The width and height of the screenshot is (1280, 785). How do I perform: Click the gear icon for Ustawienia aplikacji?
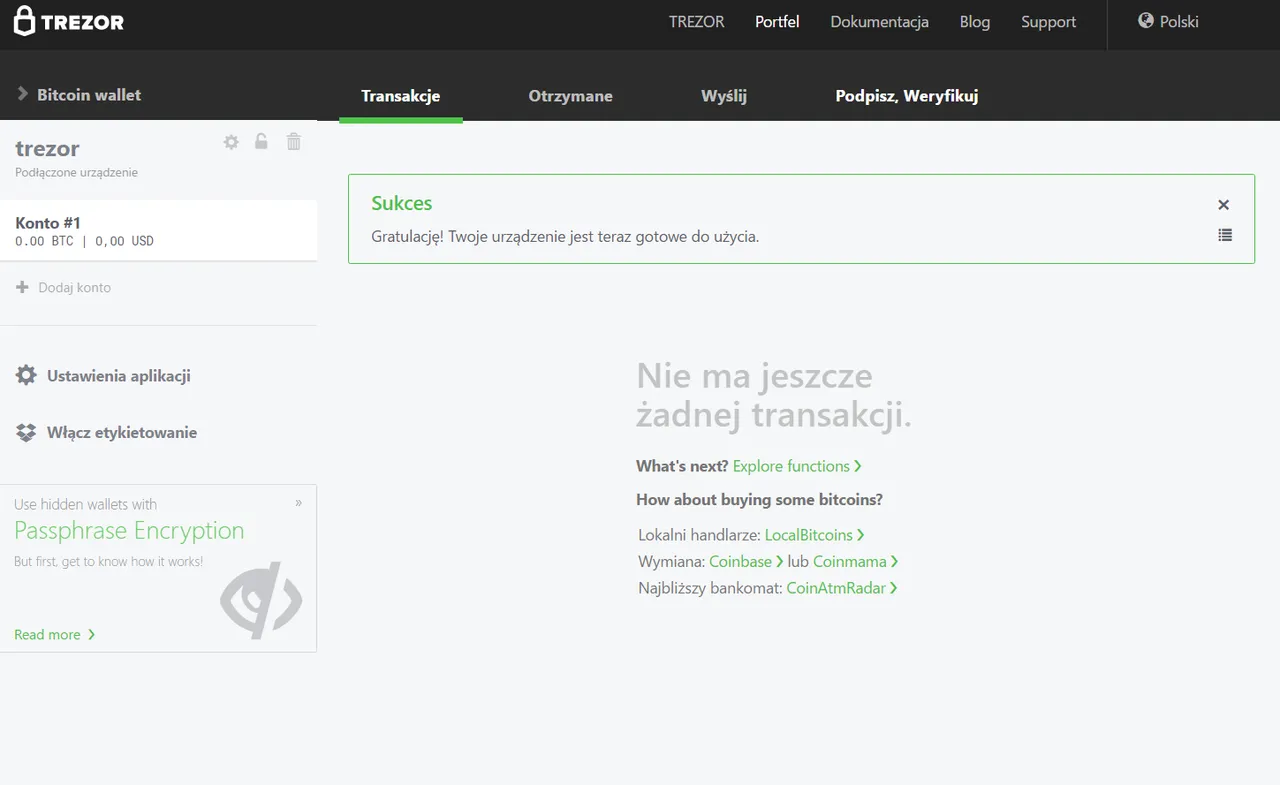26,376
